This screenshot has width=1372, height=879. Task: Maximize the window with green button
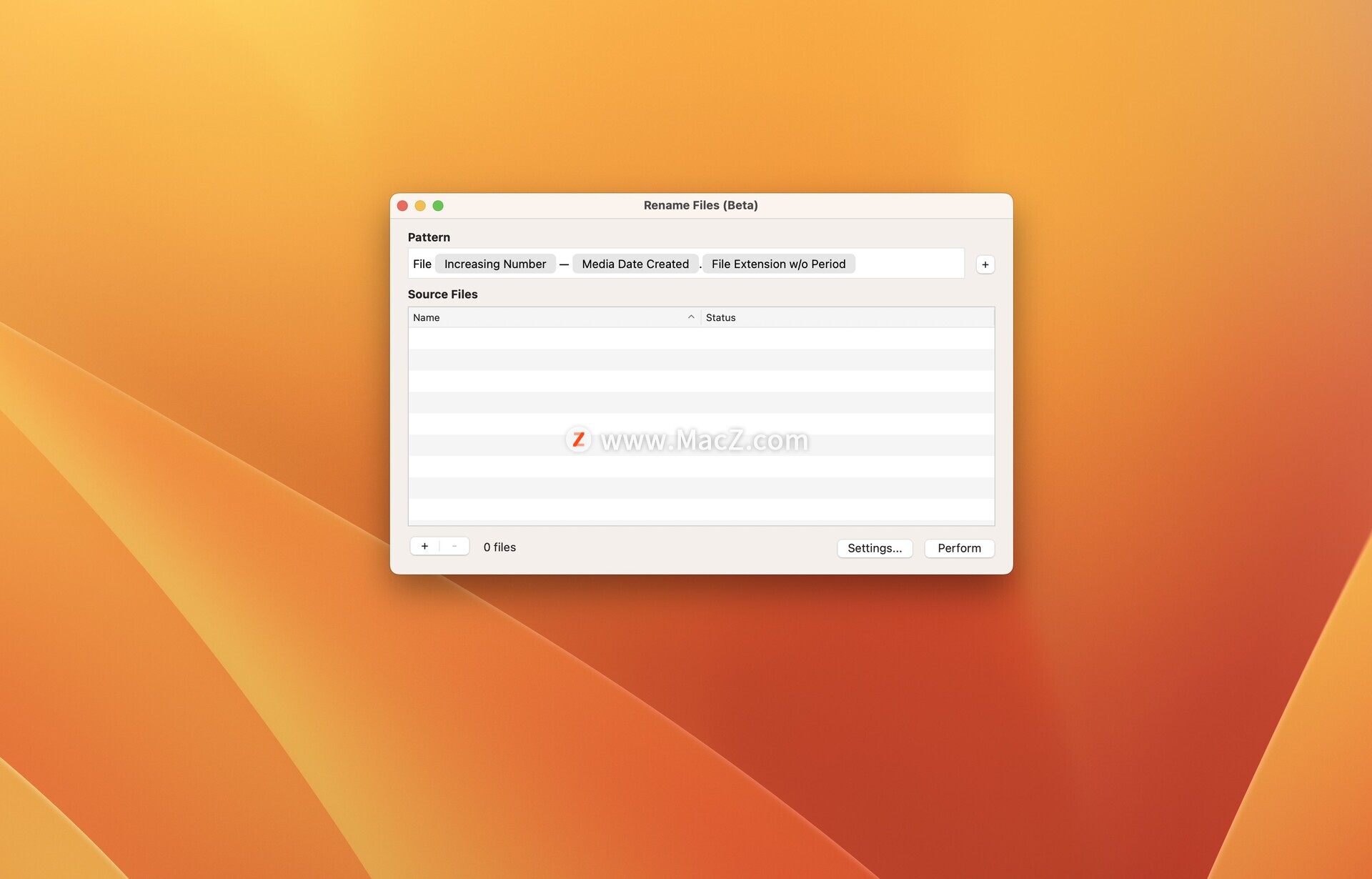coord(438,206)
